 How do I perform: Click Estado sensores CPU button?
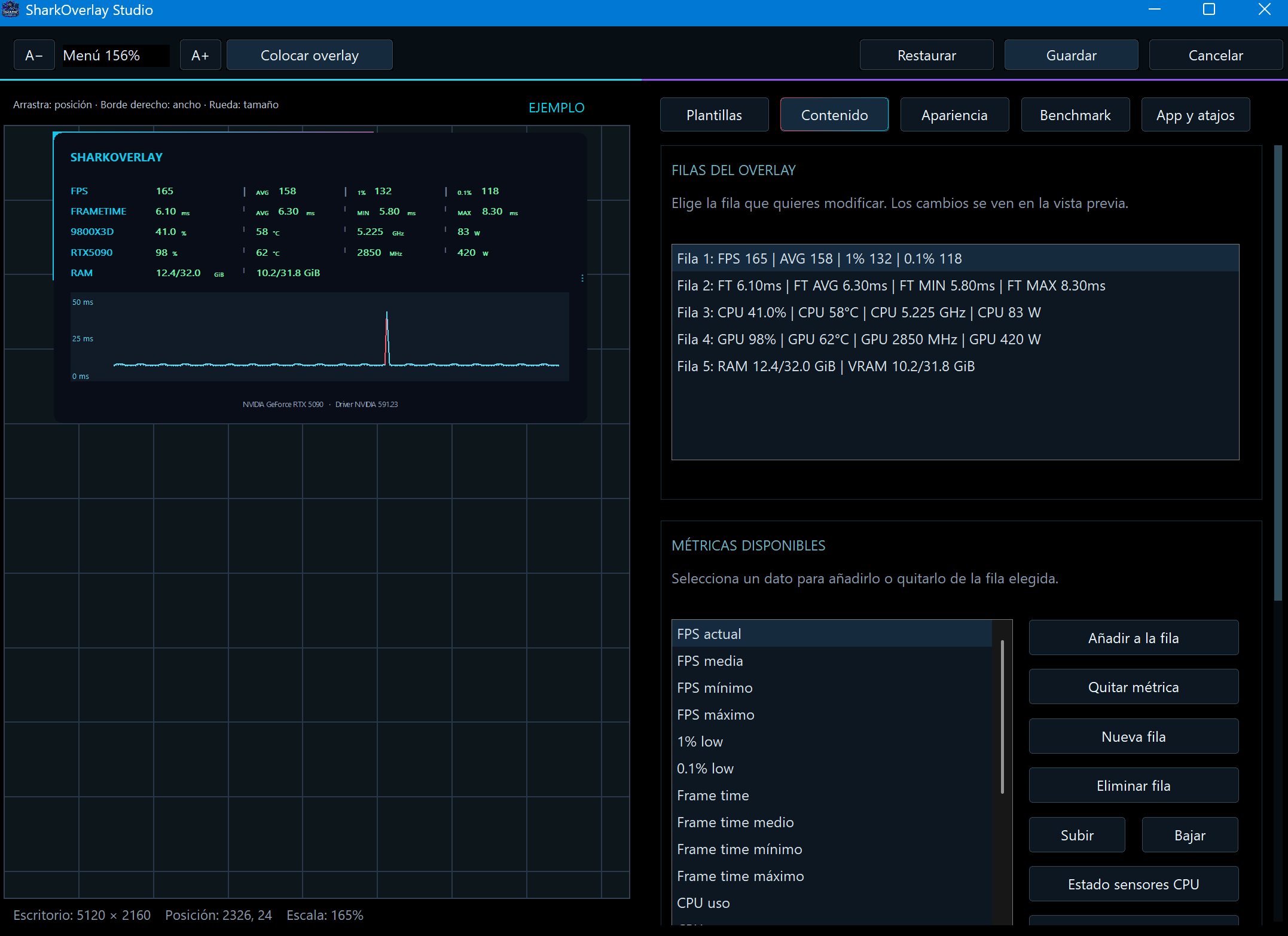coord(1133,884)
